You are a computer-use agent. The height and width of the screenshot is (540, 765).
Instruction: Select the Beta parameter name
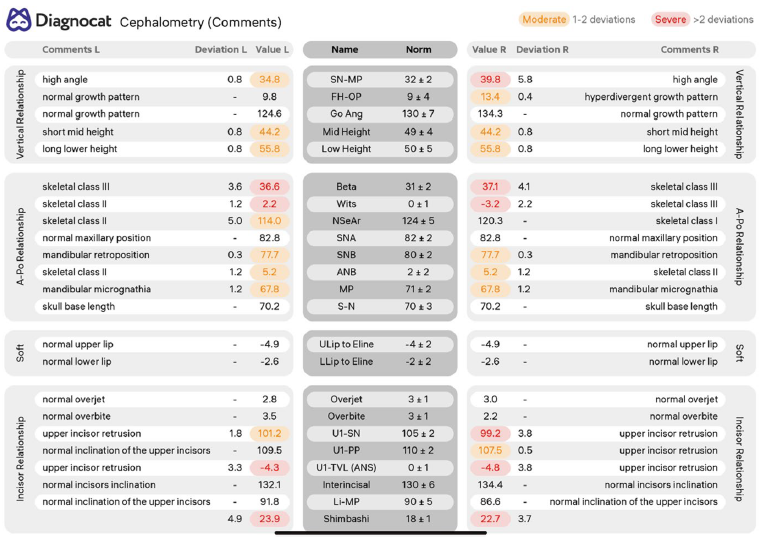pos(346,186)
